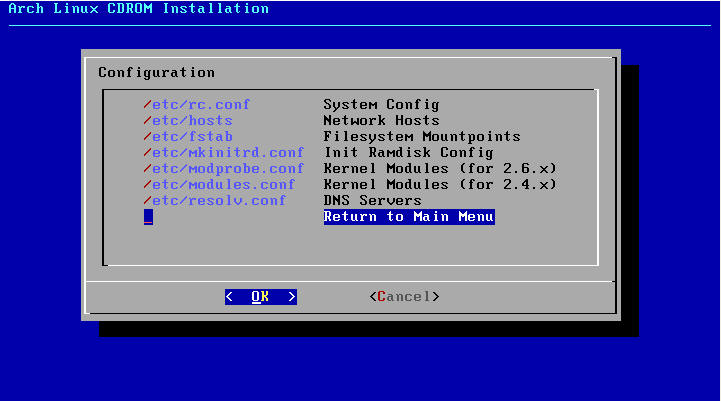Select Filesystem Mountpoints in the list
The width and height of the screenshot is (721, 401).
pos(421,136)
